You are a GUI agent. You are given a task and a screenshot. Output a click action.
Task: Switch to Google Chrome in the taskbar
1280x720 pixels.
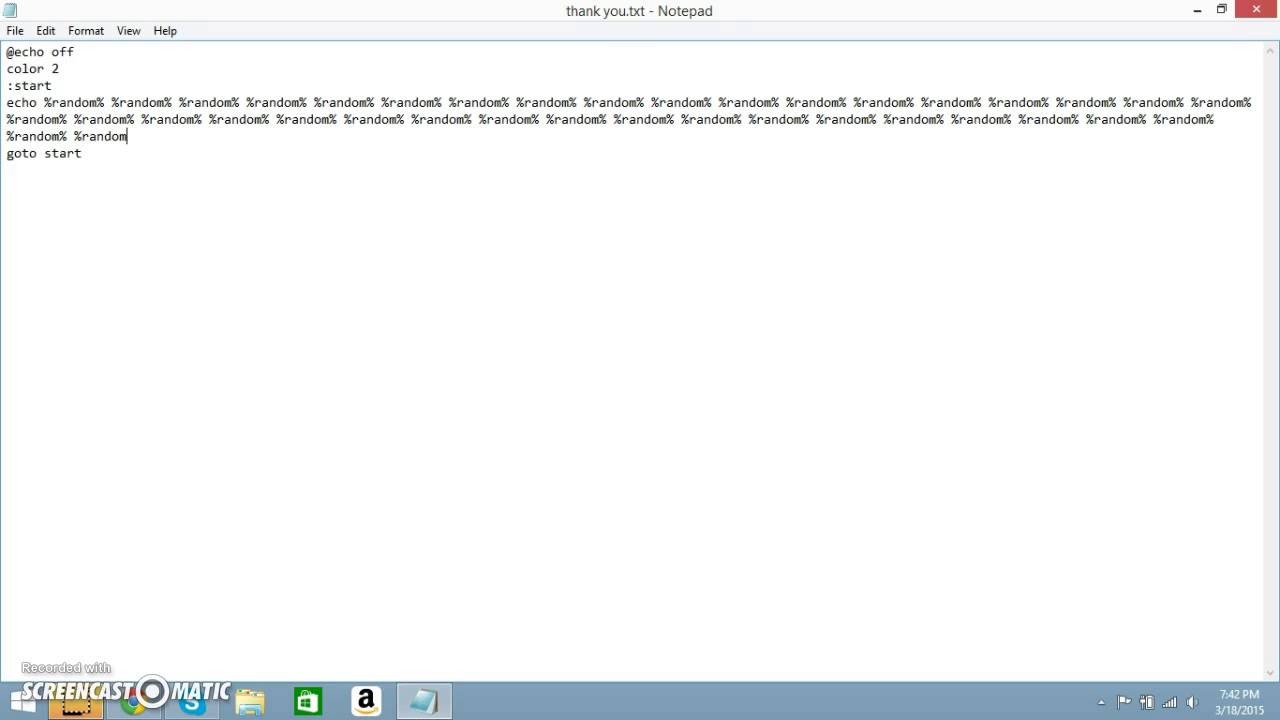pos(132,704)
